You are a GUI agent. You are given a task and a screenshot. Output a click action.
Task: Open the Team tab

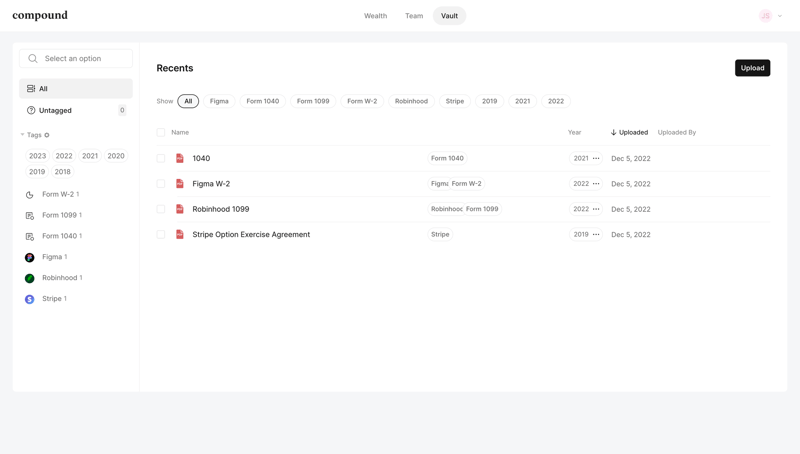click(x=414, y=16)
